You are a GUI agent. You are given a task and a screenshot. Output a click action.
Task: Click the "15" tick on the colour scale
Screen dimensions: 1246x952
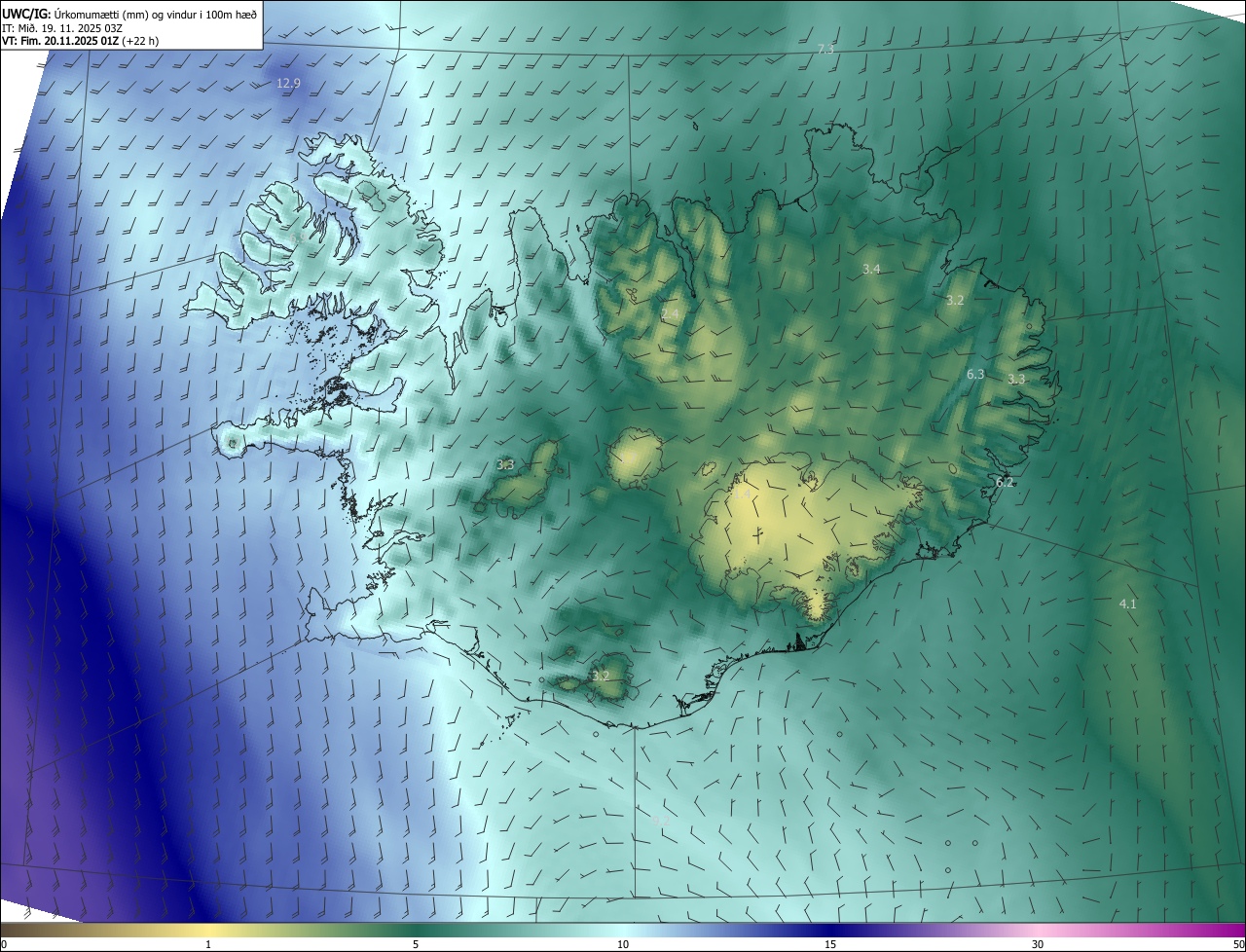830,944
